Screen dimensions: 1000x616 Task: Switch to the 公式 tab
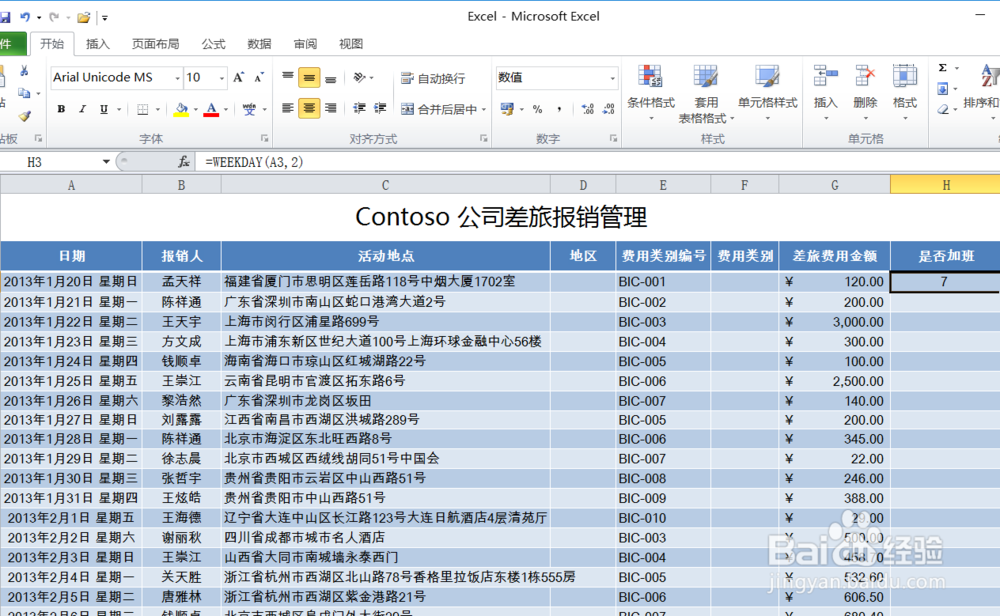[213, 43]
